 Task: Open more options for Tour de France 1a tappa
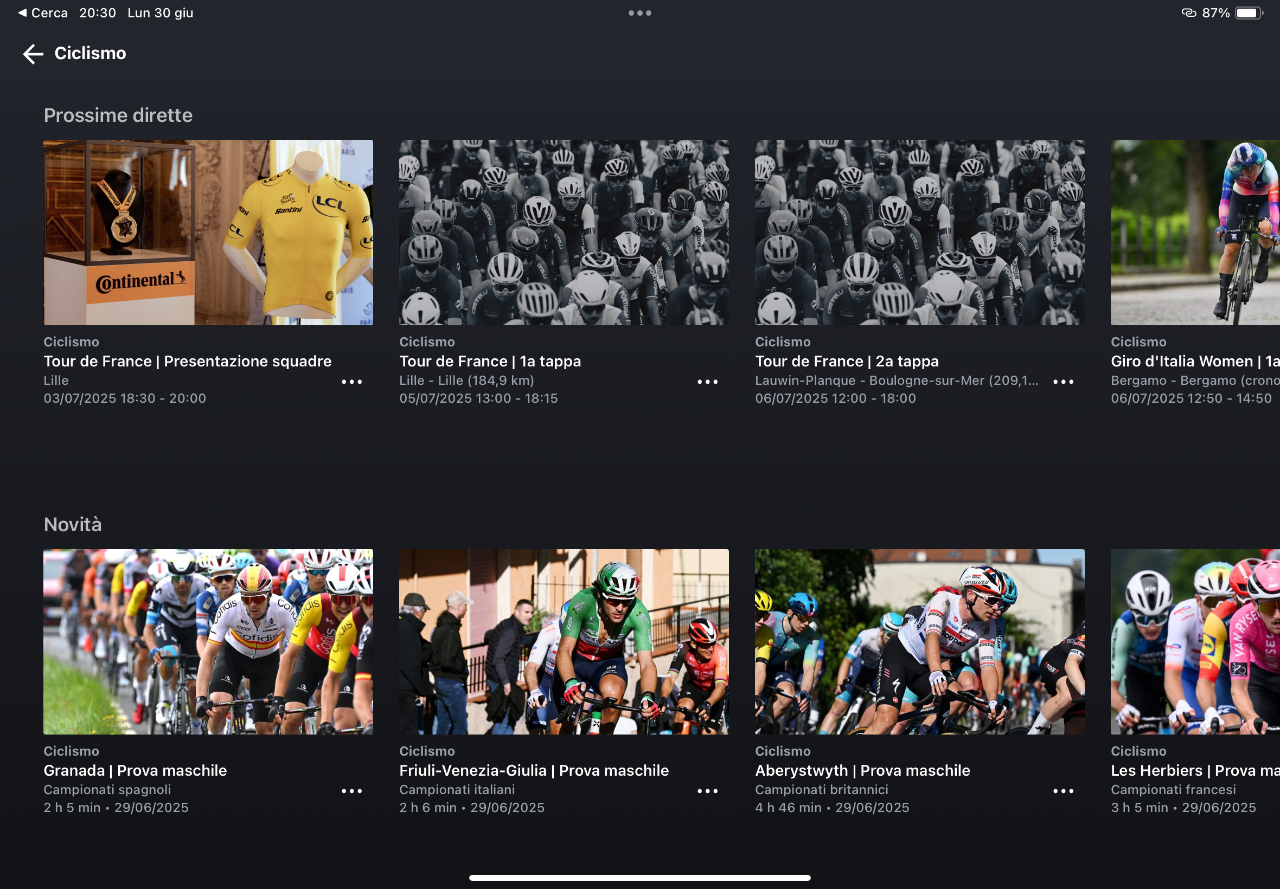tap(708, 382)
